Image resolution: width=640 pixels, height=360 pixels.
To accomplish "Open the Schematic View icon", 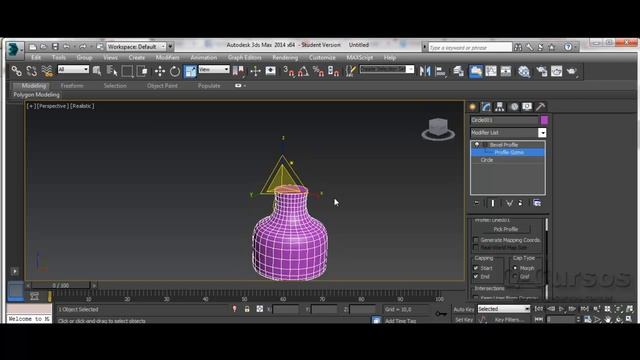I will point(506,71).
